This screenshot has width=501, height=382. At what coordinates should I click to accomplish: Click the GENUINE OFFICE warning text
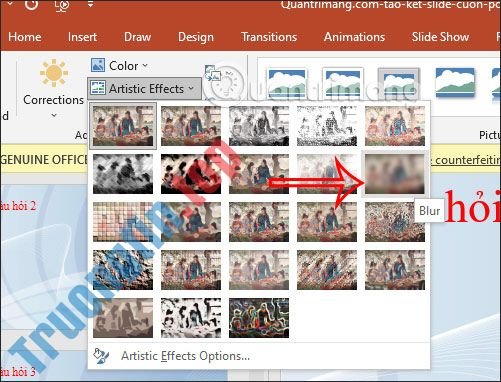(44, 160)
